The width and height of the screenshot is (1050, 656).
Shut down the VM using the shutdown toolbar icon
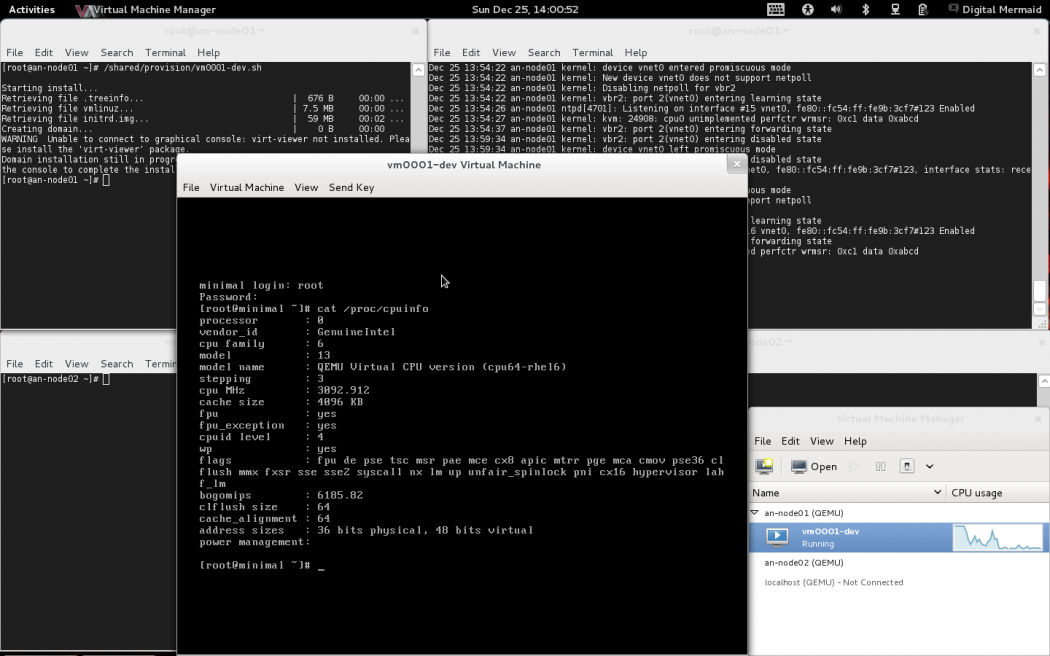pyautogui.click(x=906, y=466)
